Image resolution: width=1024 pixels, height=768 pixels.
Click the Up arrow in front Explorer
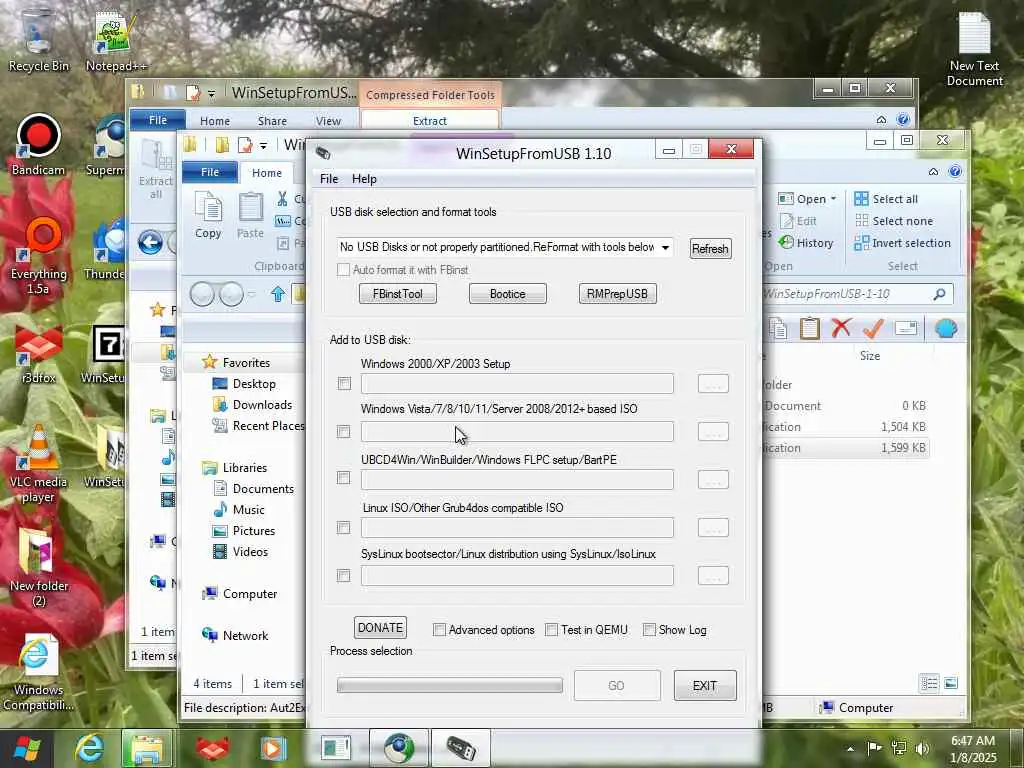click(278, 294)
